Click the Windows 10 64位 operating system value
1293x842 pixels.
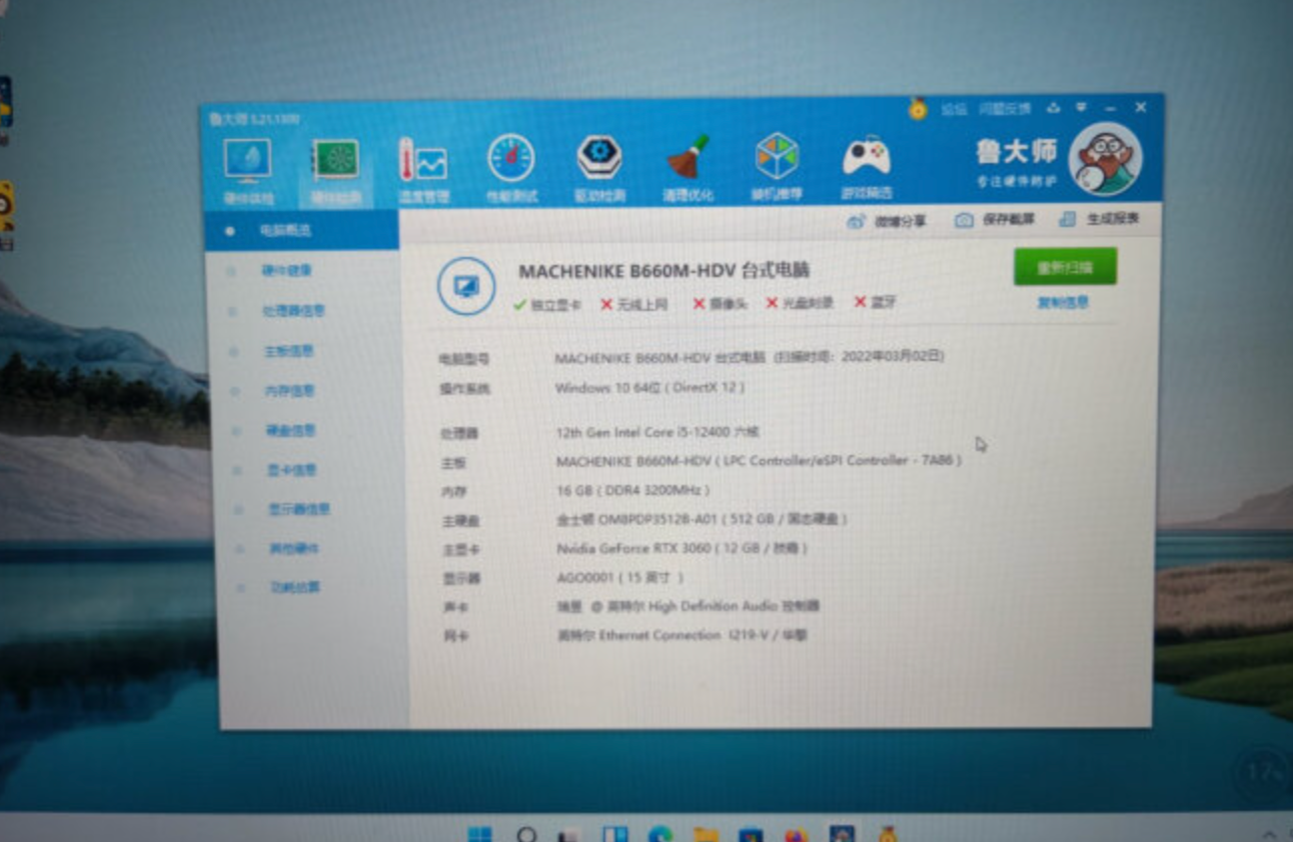tap(650, 387)
